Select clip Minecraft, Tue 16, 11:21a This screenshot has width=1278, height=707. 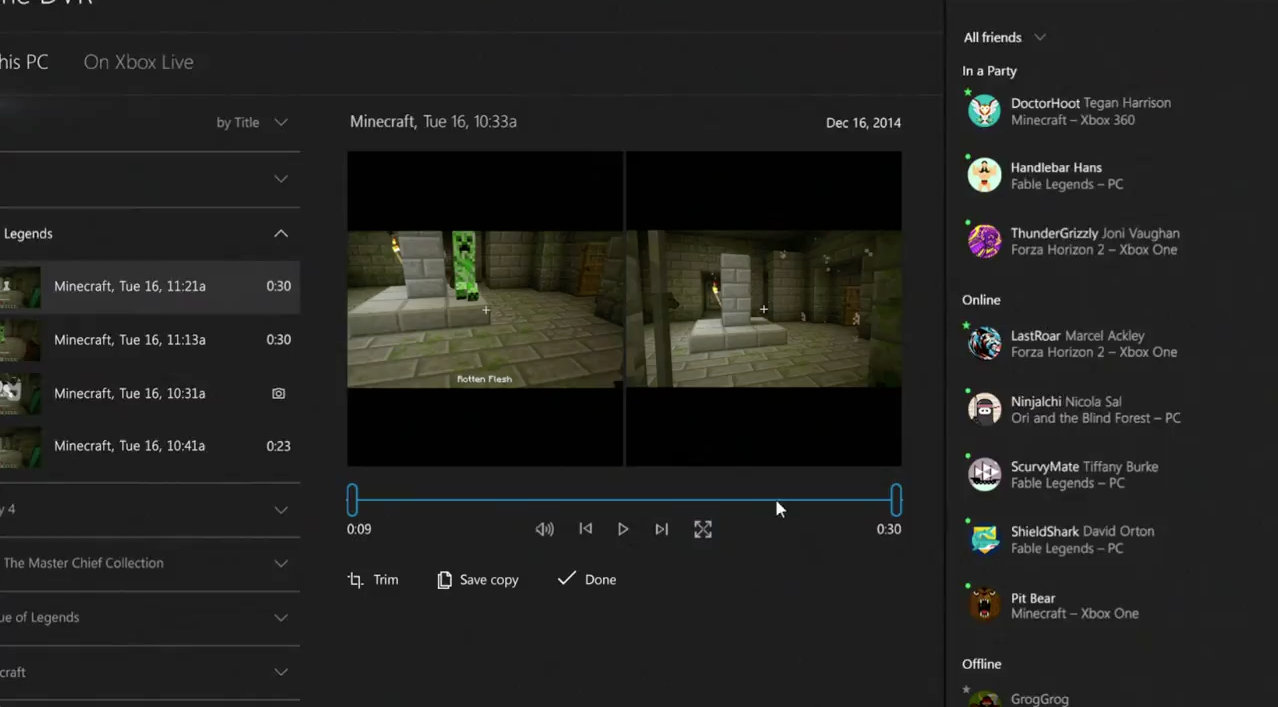(x=150, y=287)
